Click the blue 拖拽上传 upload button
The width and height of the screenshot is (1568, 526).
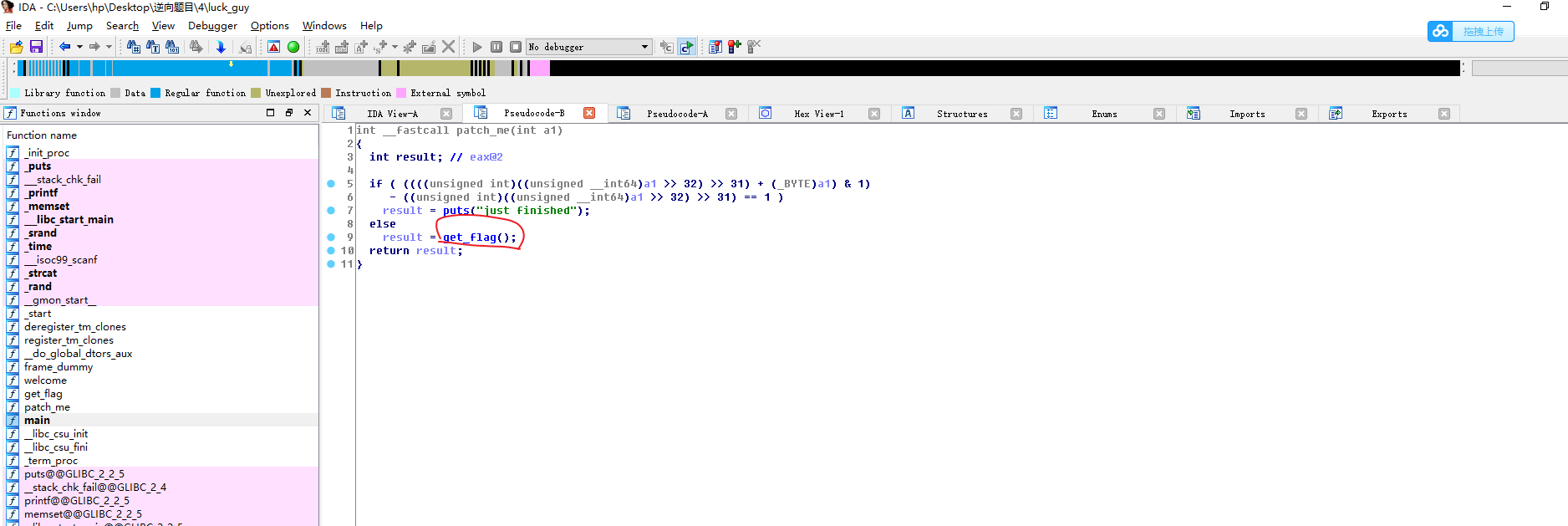click(1470, 32)
